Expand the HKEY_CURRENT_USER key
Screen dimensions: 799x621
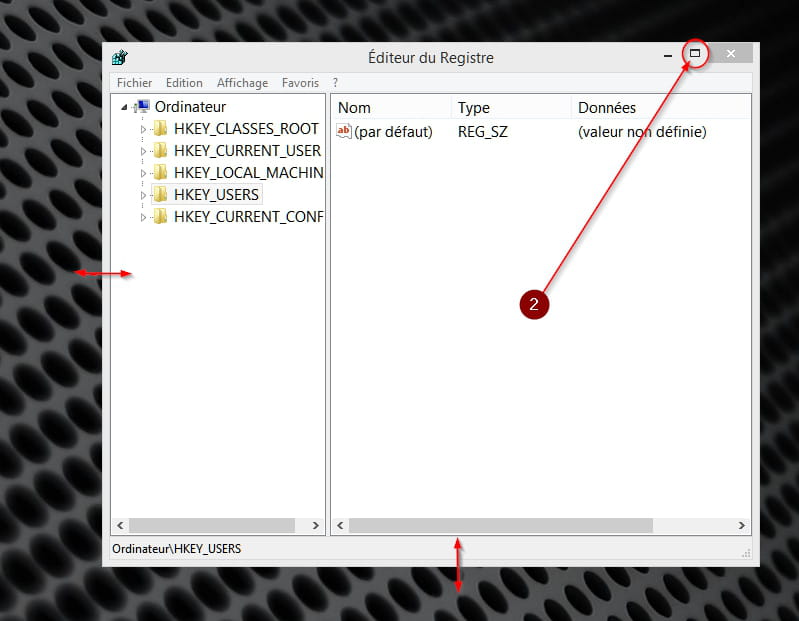(x=143, y=151)
